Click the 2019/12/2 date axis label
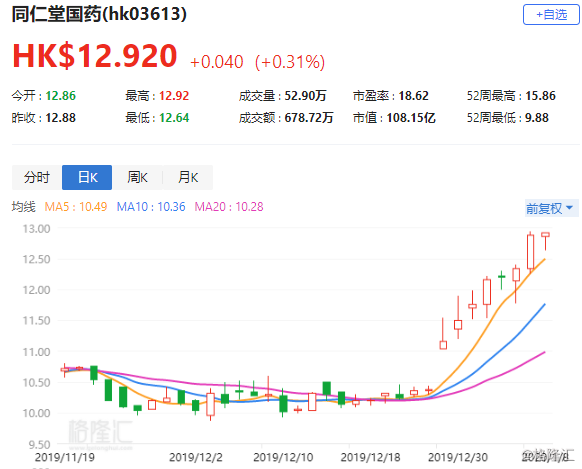582x469 pixels. pyautogui.click(x=196, y=457)
